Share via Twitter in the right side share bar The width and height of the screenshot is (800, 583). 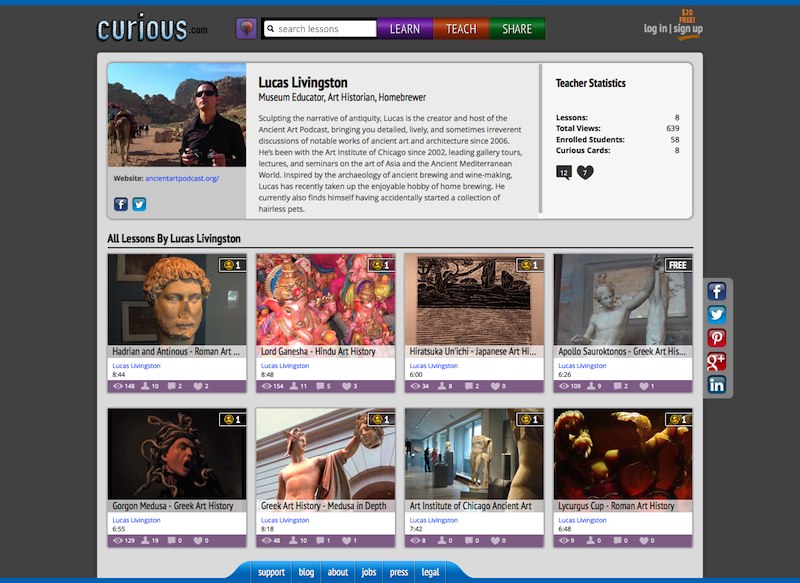(x=716, y=315)
